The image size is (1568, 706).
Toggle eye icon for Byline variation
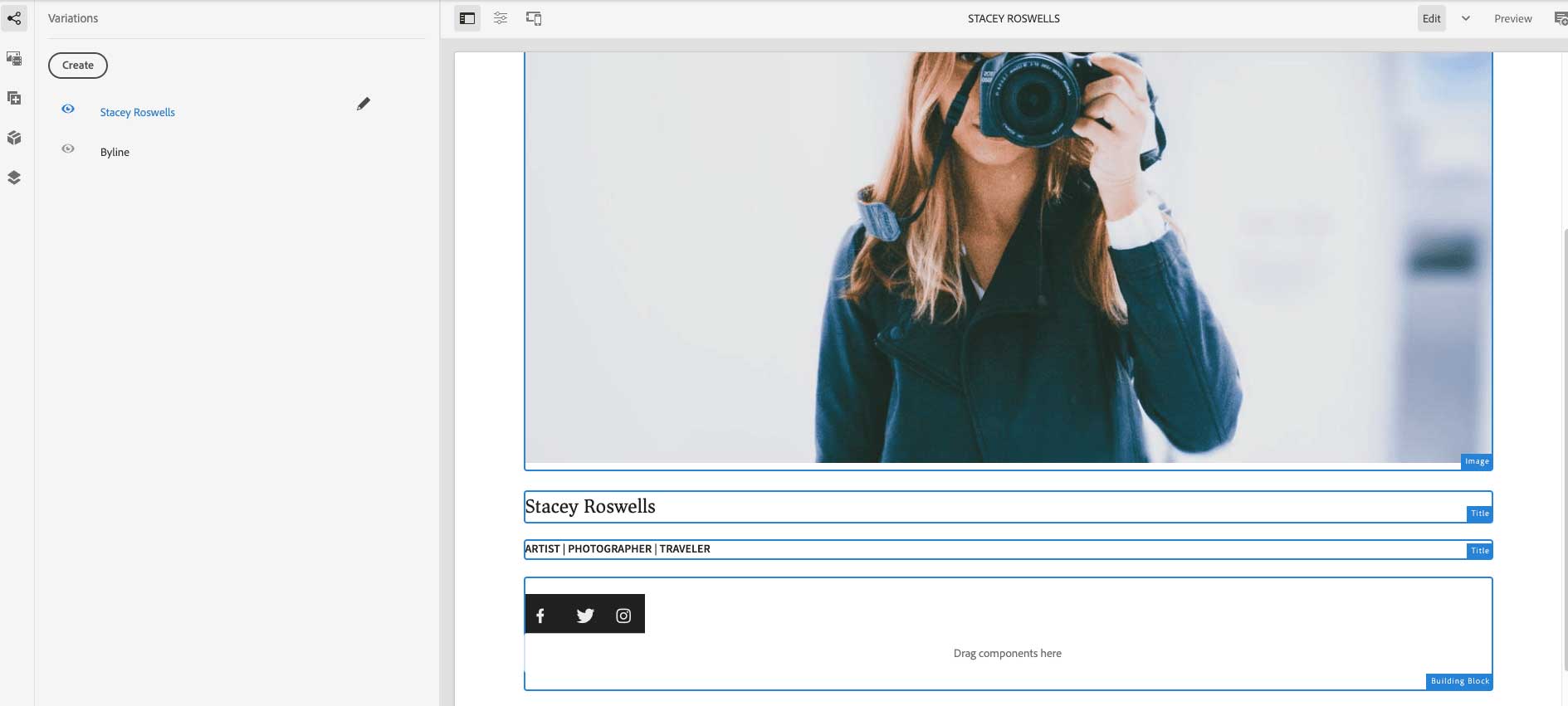pyautogui.click(x=68, y=149)
